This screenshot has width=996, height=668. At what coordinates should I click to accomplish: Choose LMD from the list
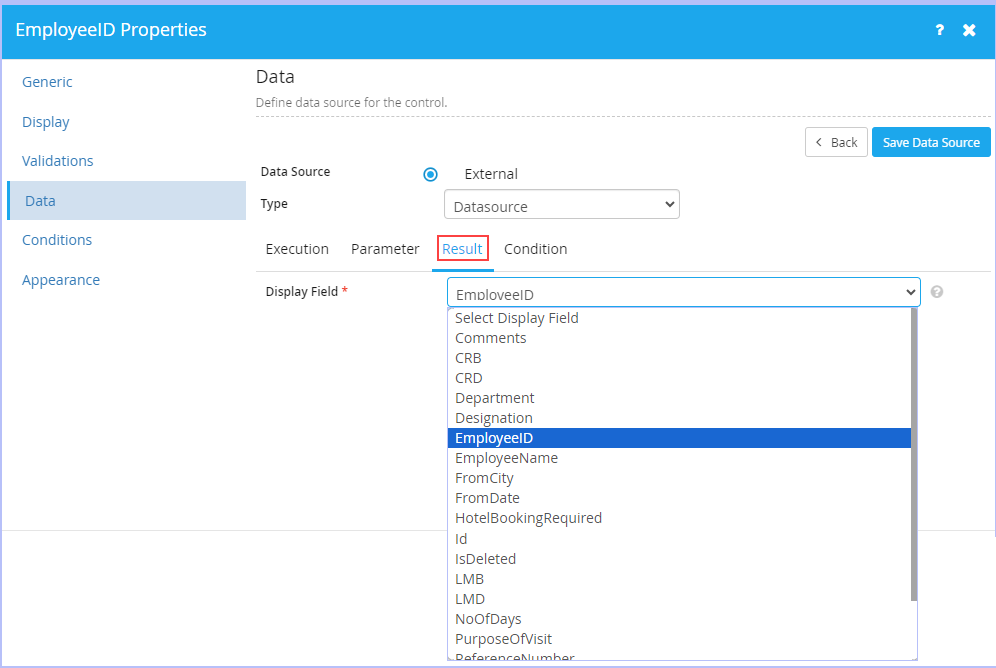click(679, 599)
